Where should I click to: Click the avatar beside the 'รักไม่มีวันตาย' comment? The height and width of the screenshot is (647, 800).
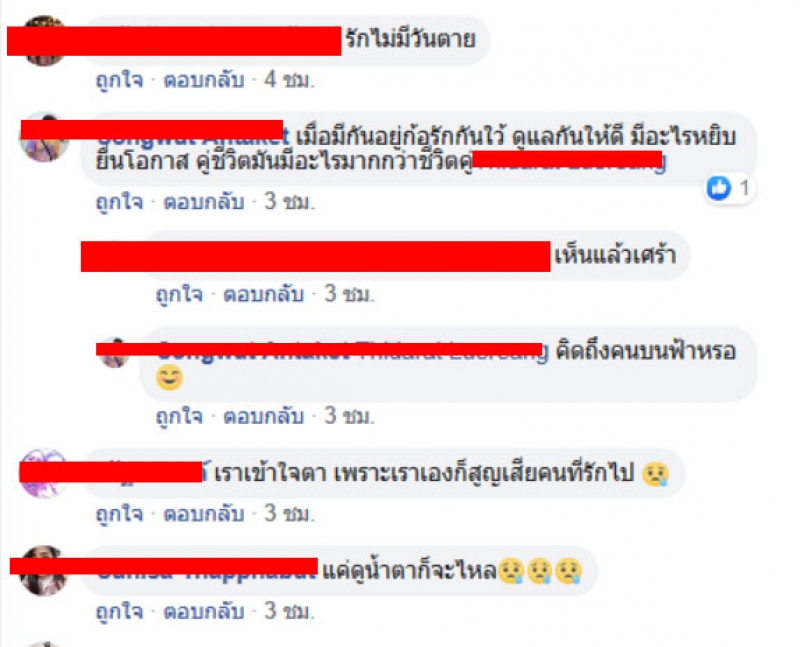pos(44,41)
